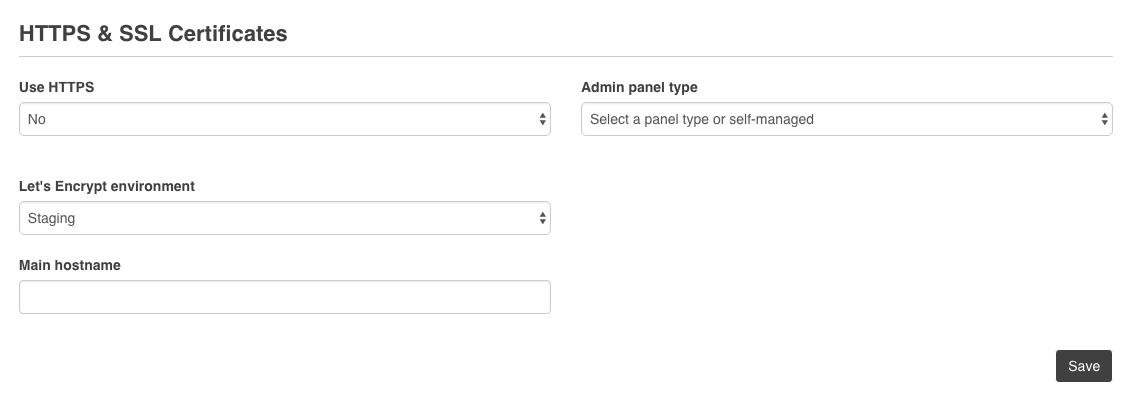Click the 'Staging' value shown in the selector
The height and width of the screenshot is (406, 1136).
click(x=52, y=218)
